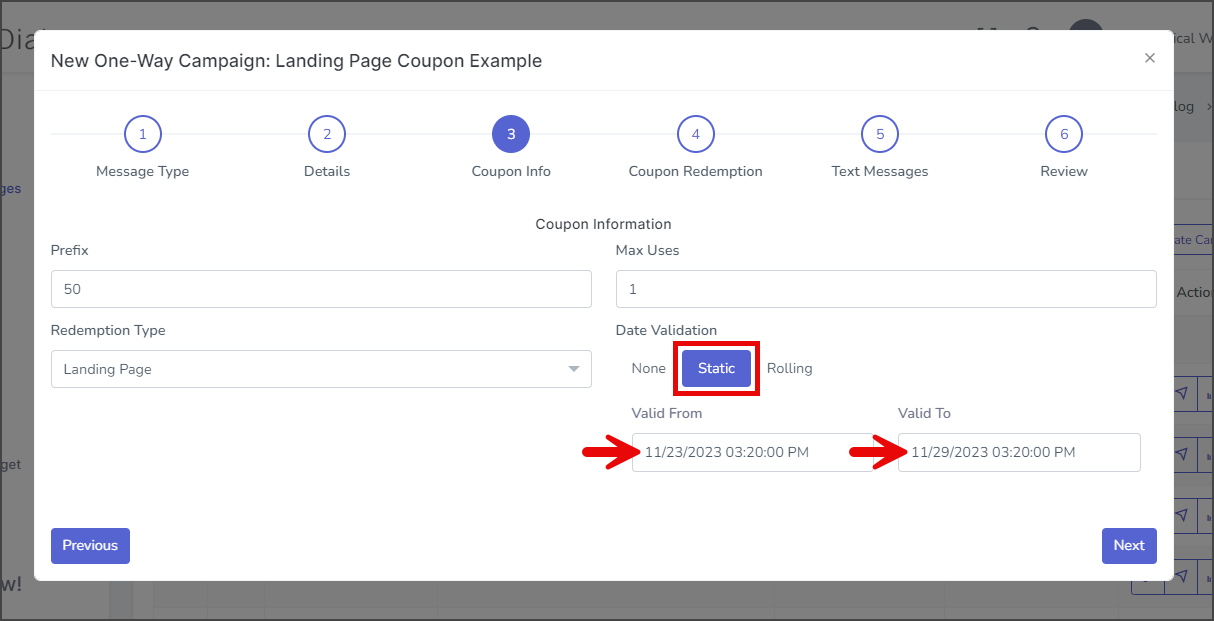The image size is (1214, 621).
Task: Open step 6 Review
Action: (x=1064, y=134)
